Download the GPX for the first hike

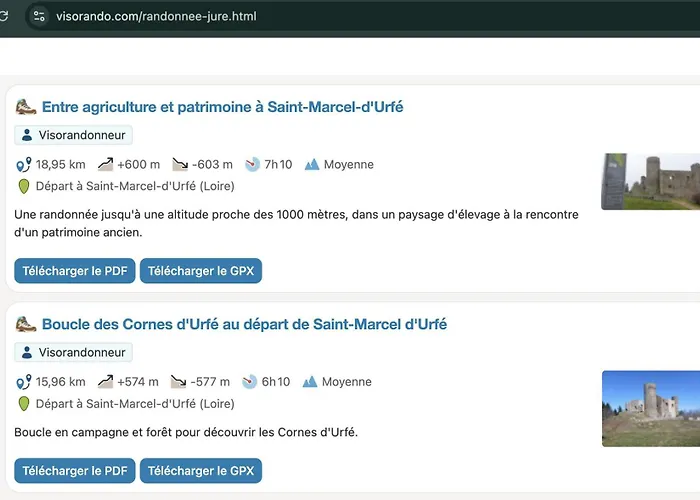tap(201, 271)
